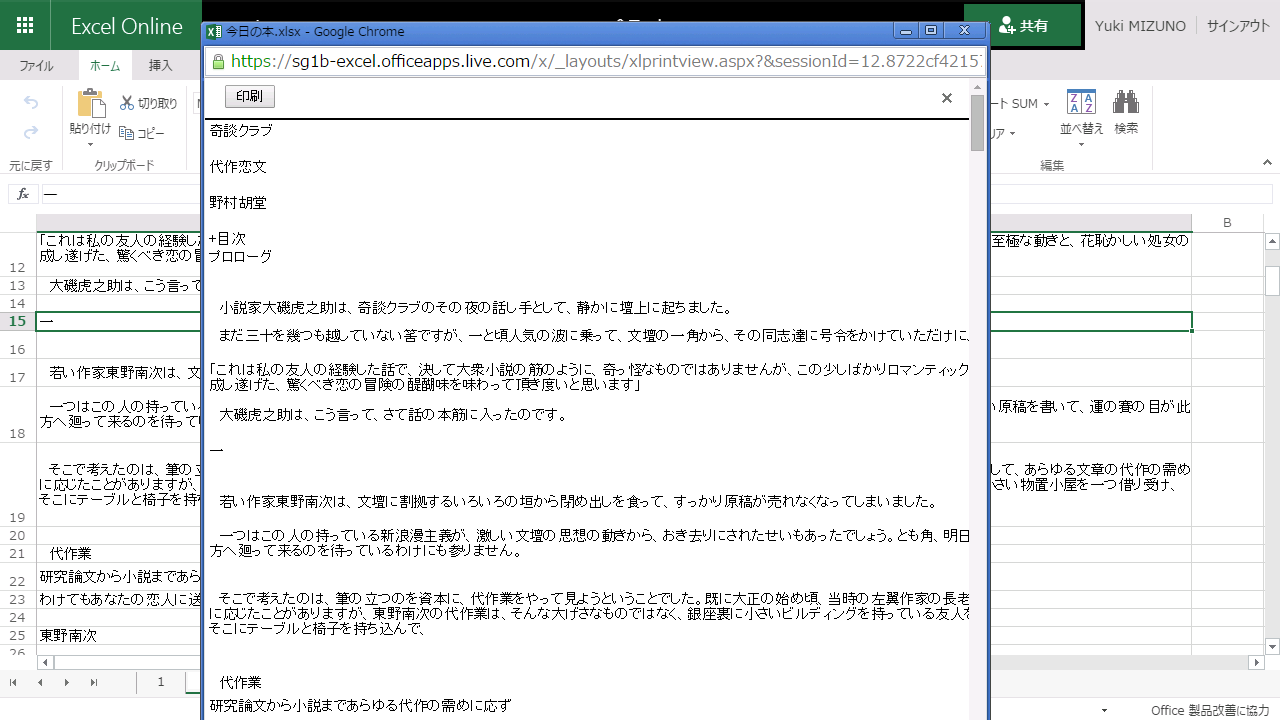Open the AutoSum (SUM) dropdown arrow
1280x720 pixels.
(1046, 104)
